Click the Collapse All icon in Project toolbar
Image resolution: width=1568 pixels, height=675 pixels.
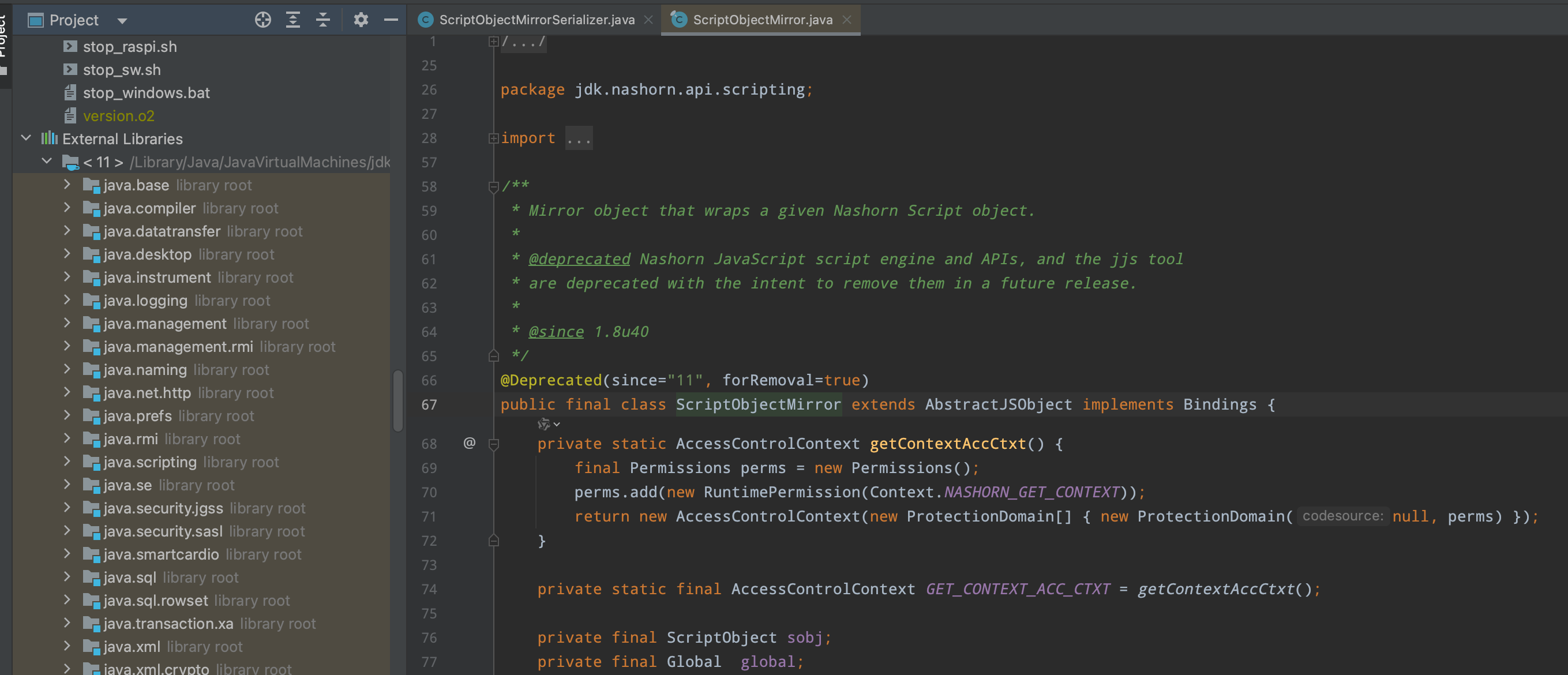(322, 20)
